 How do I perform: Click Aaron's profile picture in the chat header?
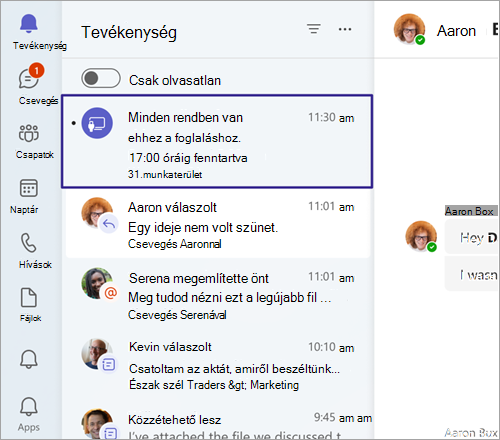point(409,29)
